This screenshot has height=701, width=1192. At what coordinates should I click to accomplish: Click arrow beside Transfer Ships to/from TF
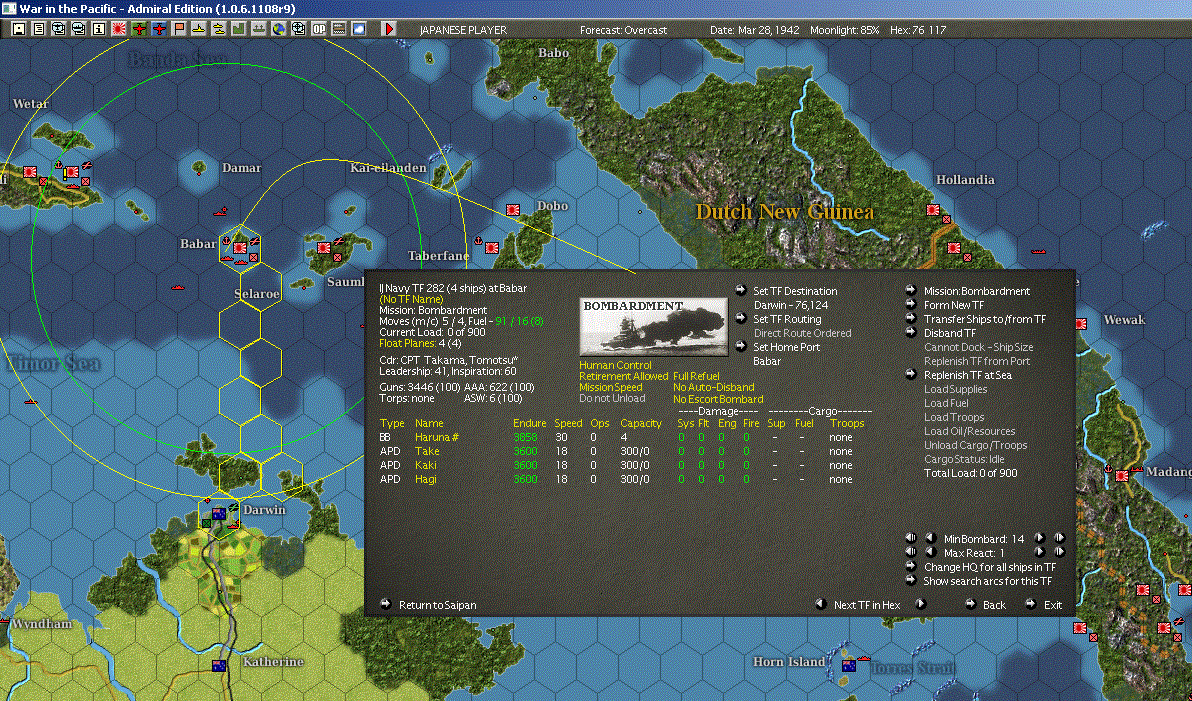(x=911, y=318)
